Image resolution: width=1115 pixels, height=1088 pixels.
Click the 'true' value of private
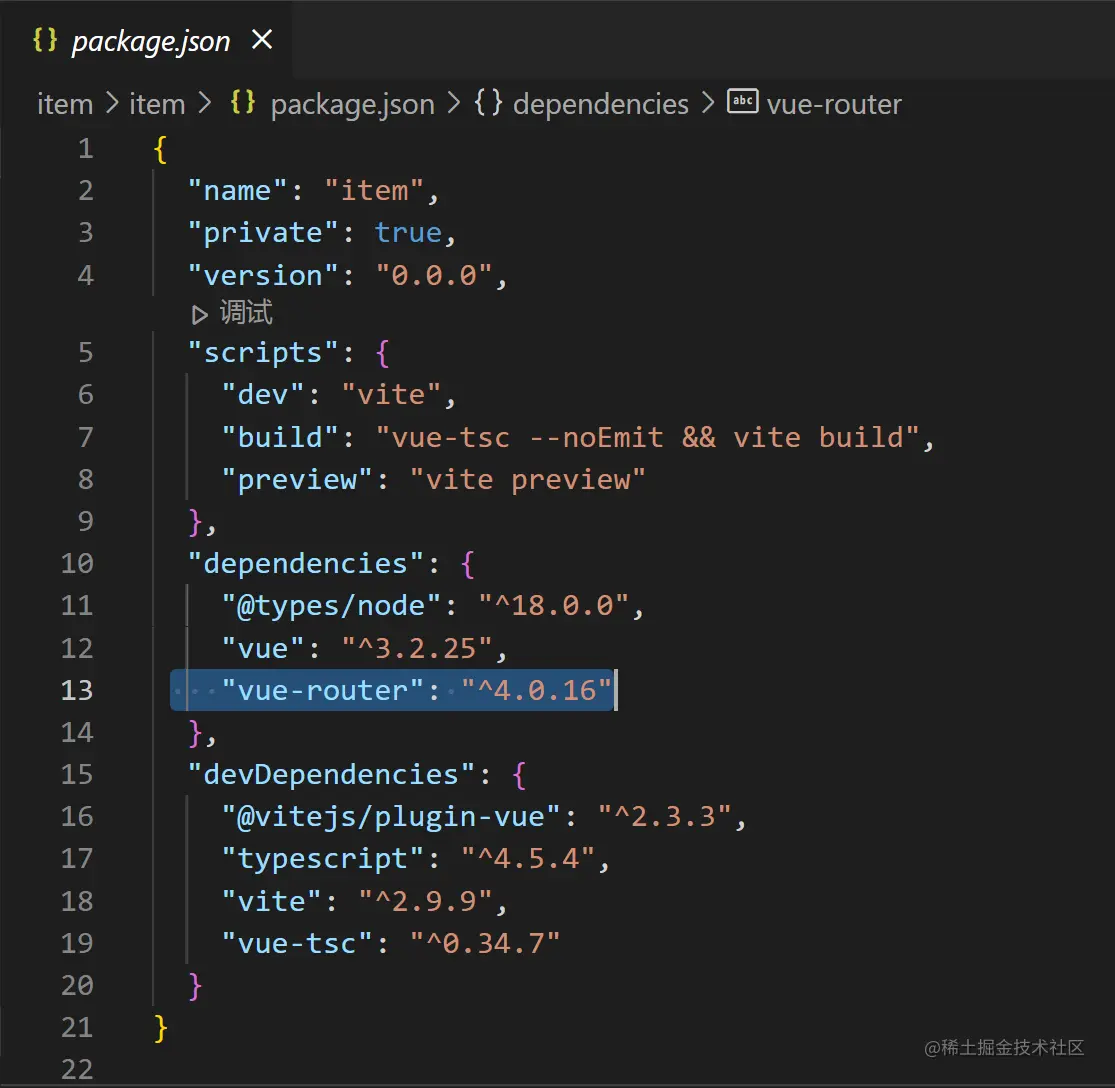pyautogui.click(x=408, y=233)
